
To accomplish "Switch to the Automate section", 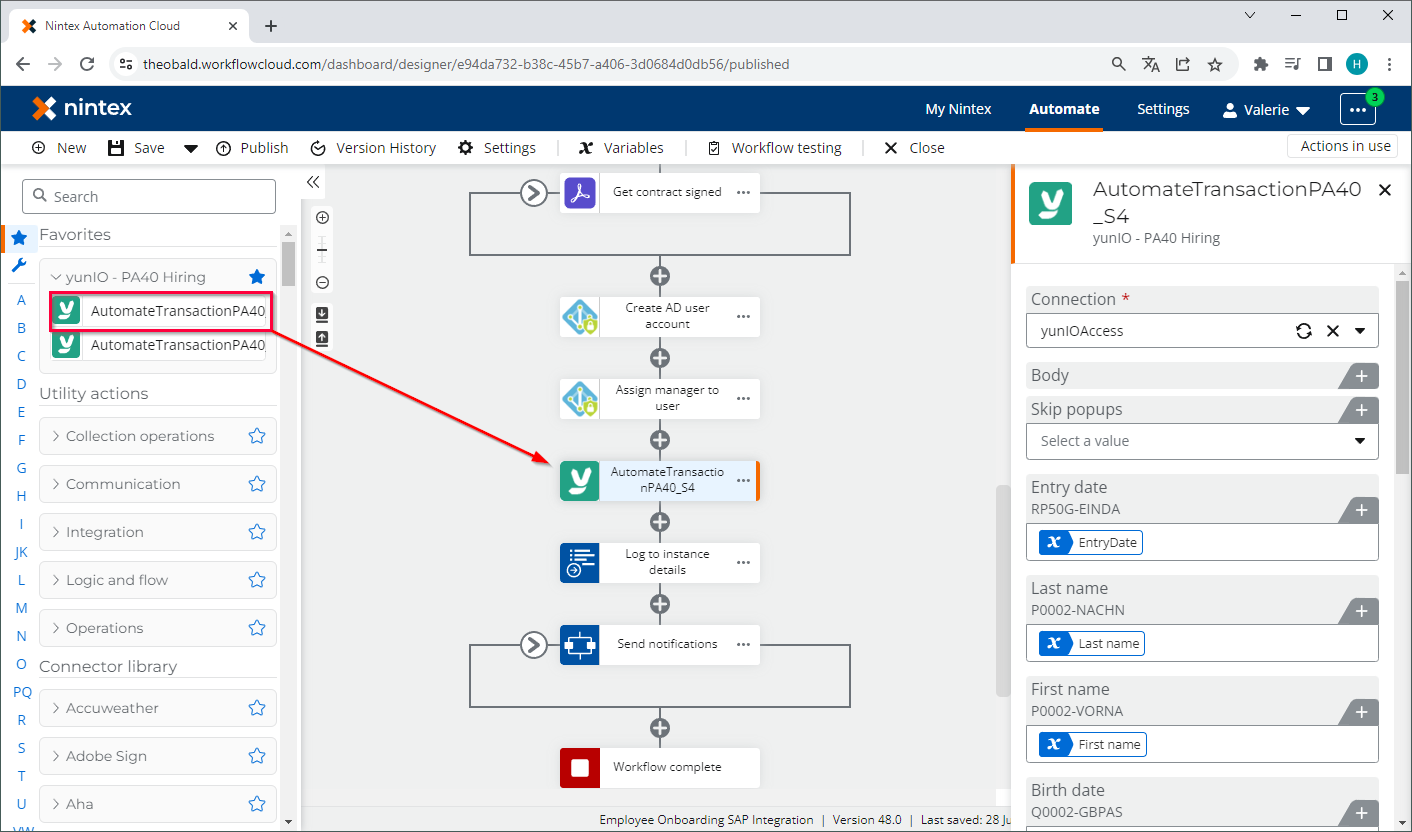I will tap(1064, 109).
